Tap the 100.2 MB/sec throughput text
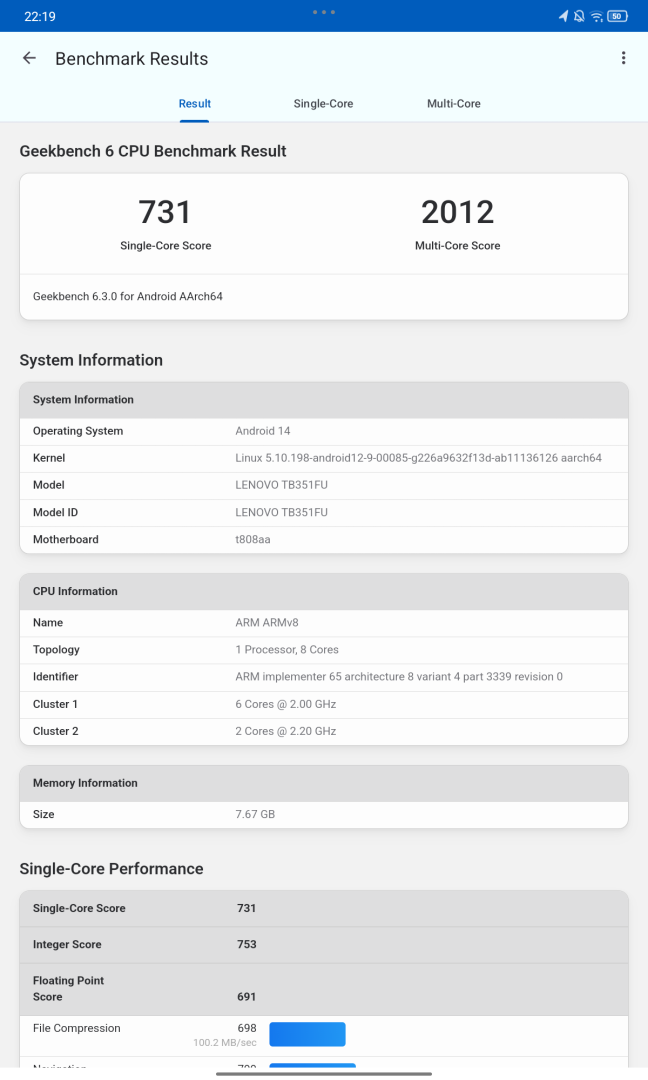The width and height of the screenshot is (648, 1080). tap(224, 1043)
